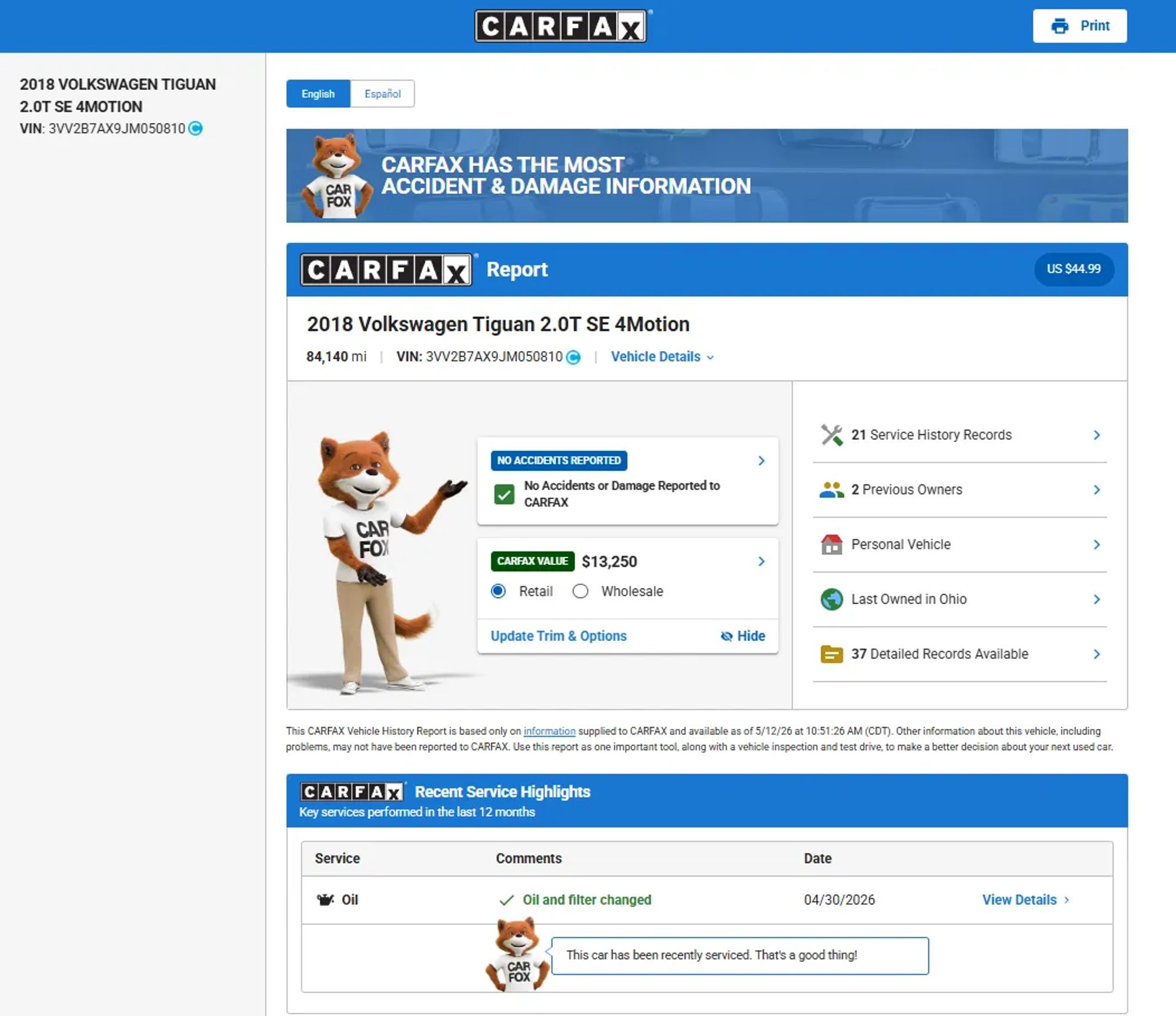Click the recently serviced speech bubble
The image size is (1176, 1016).
coord(740,955)
